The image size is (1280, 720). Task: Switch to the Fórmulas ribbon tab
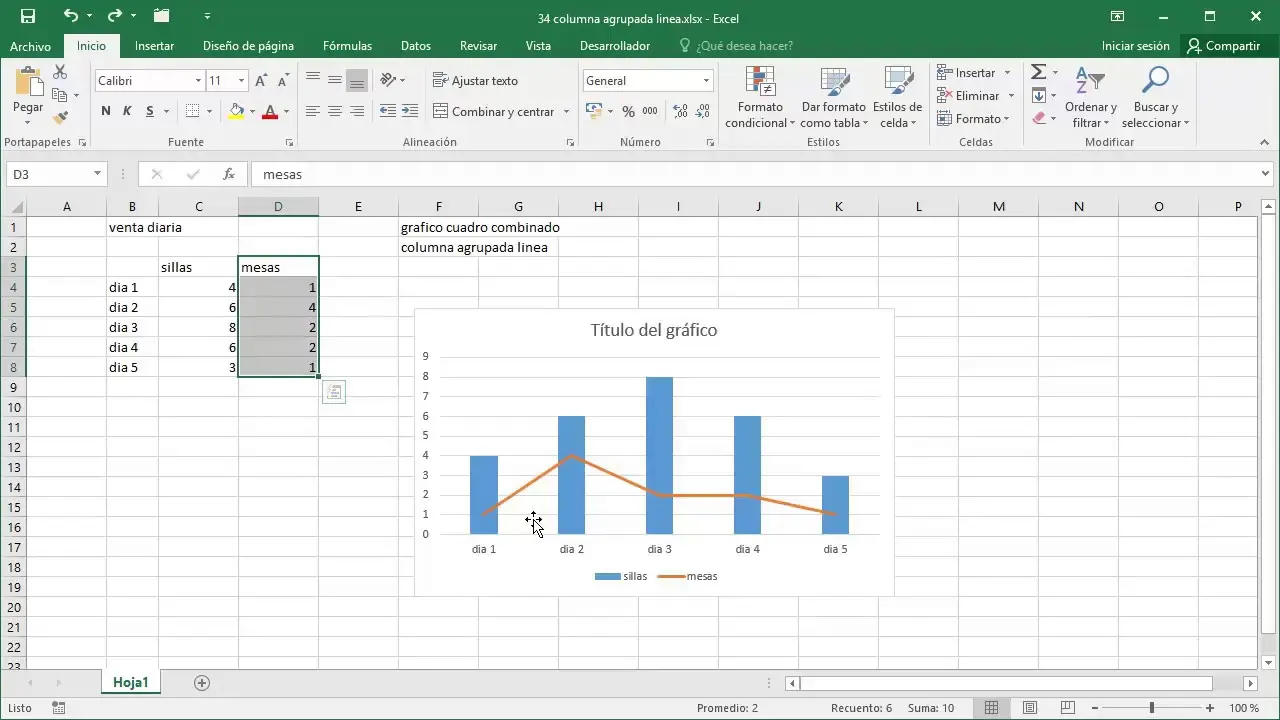[347, 45]
